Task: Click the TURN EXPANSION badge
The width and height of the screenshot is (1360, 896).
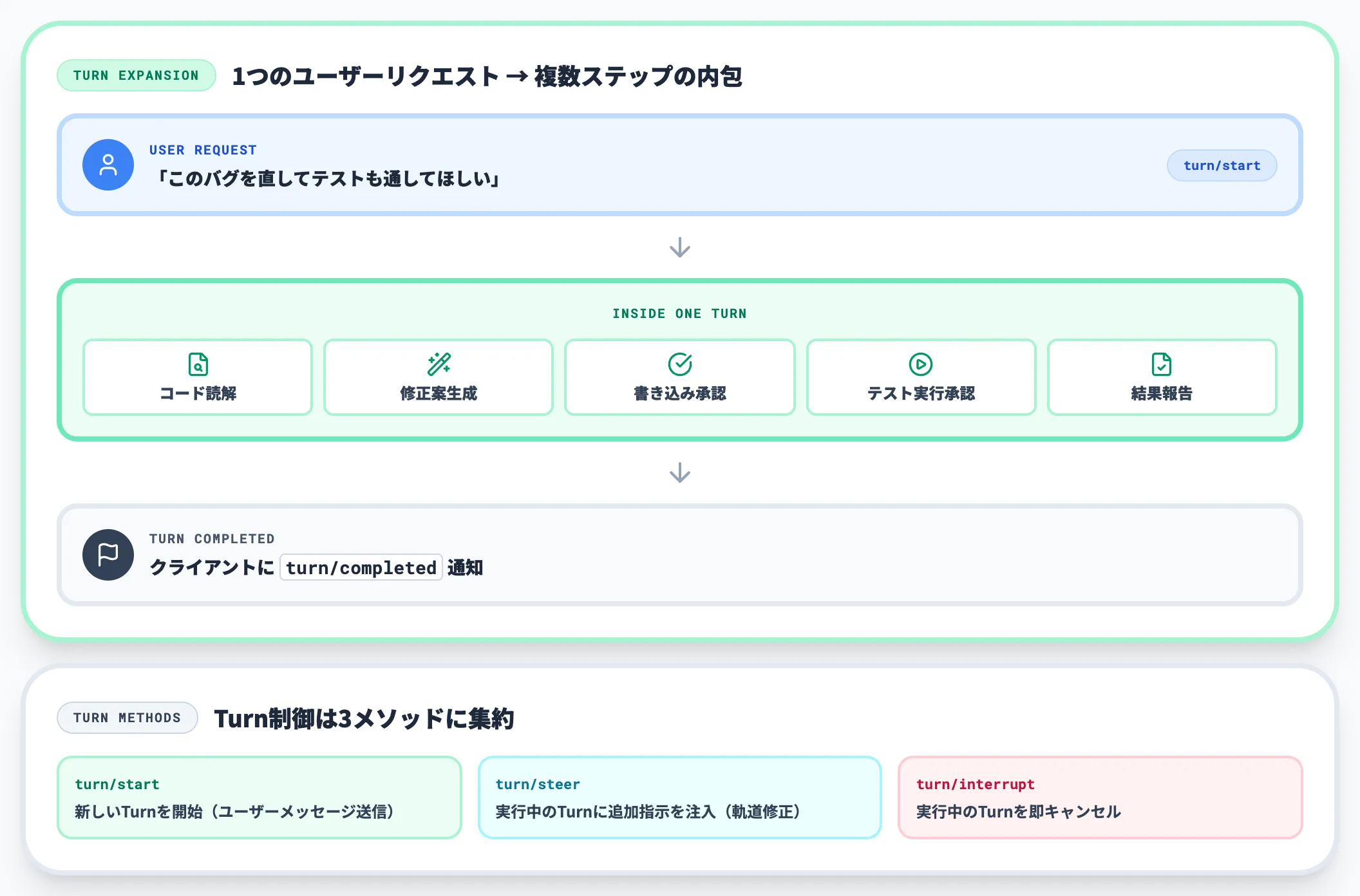Action: tap(137, 75)
